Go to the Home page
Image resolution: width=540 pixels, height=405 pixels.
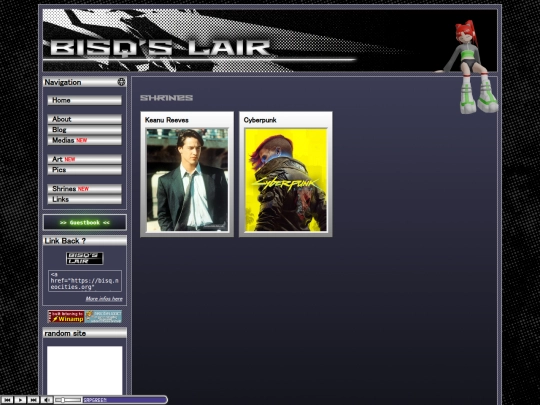pos(84,100)
